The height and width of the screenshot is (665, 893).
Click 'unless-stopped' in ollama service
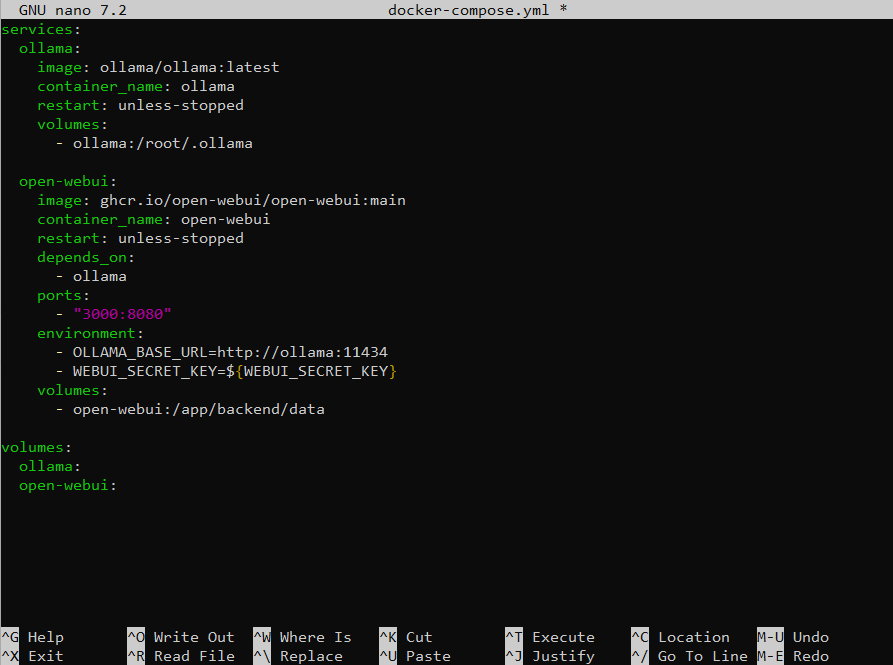[x=181, y=105]
